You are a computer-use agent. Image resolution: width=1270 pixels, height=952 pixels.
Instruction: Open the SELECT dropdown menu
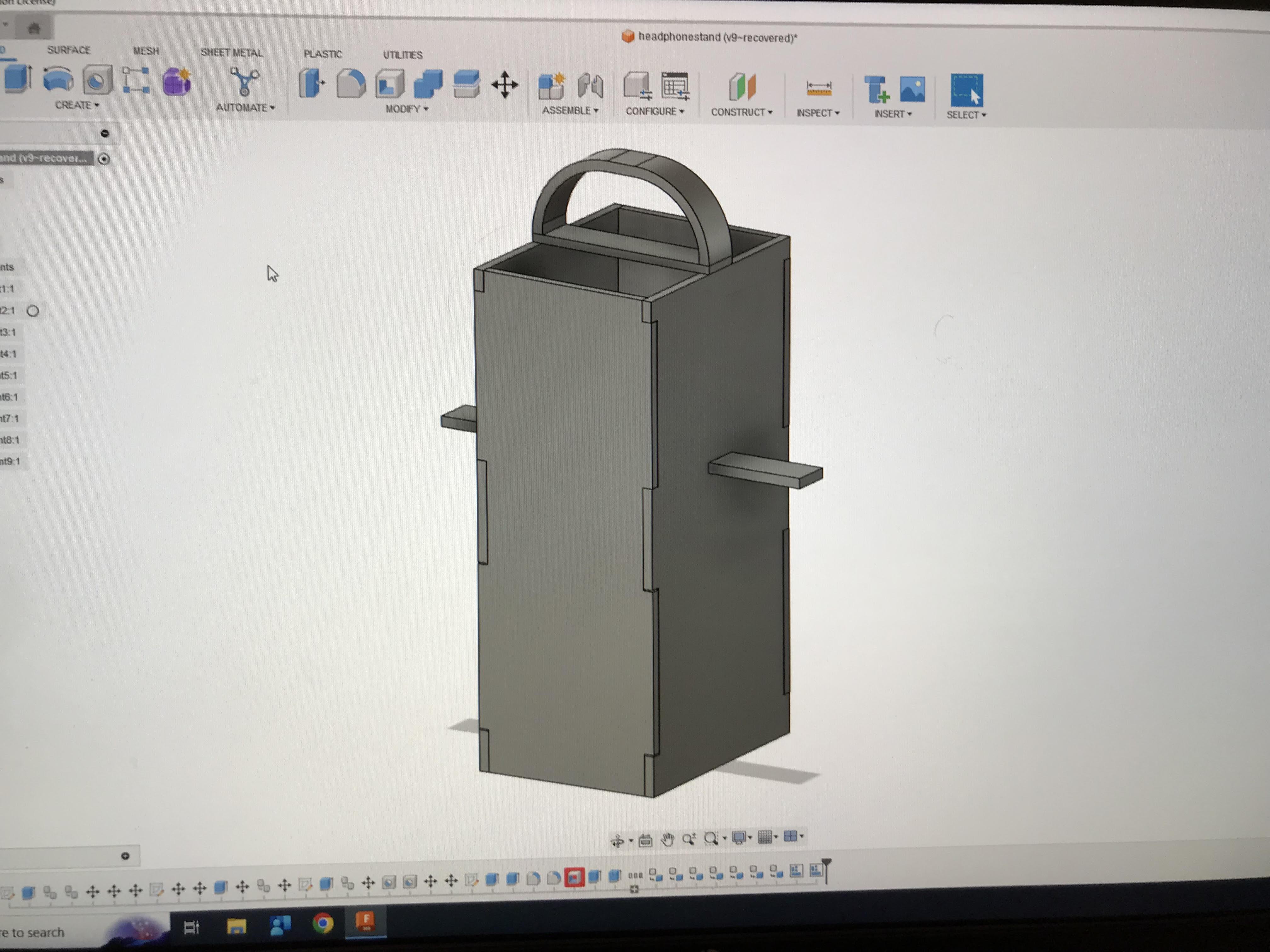[966, 115]
